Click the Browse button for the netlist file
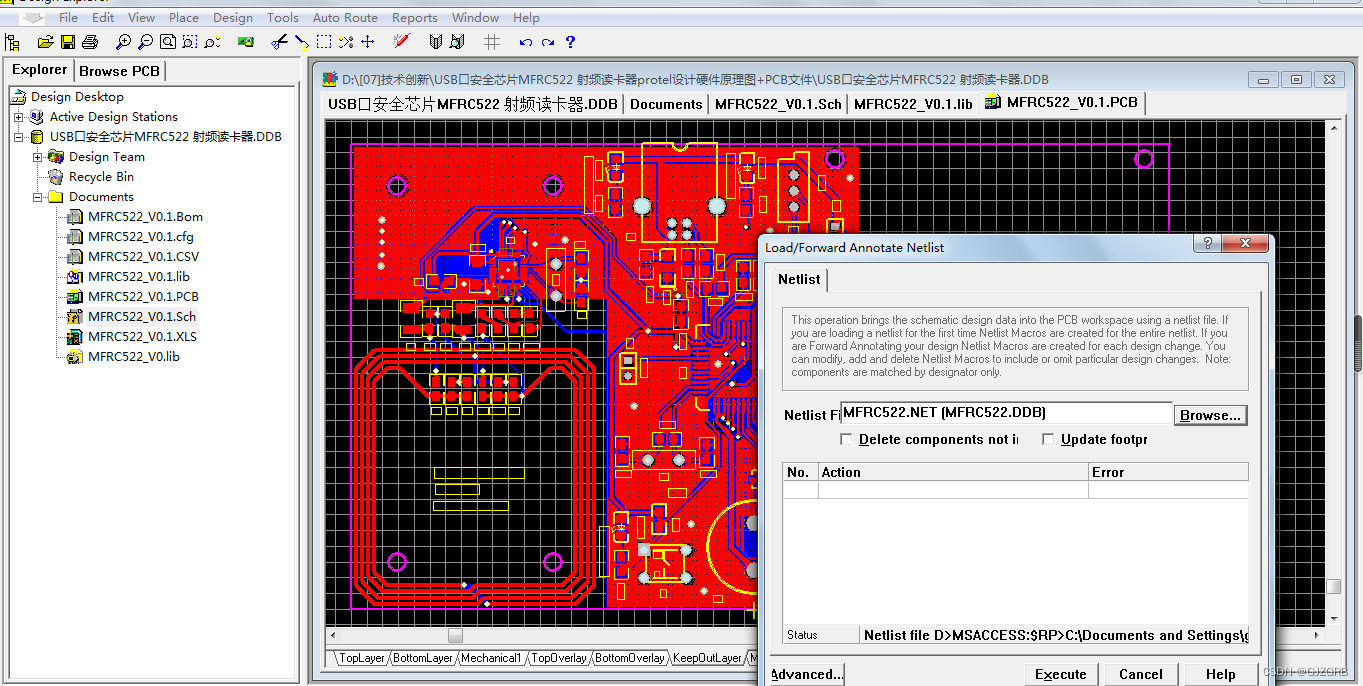Image resolution: width=1363 pixels, height=686 pixels. pos(1210,413)
